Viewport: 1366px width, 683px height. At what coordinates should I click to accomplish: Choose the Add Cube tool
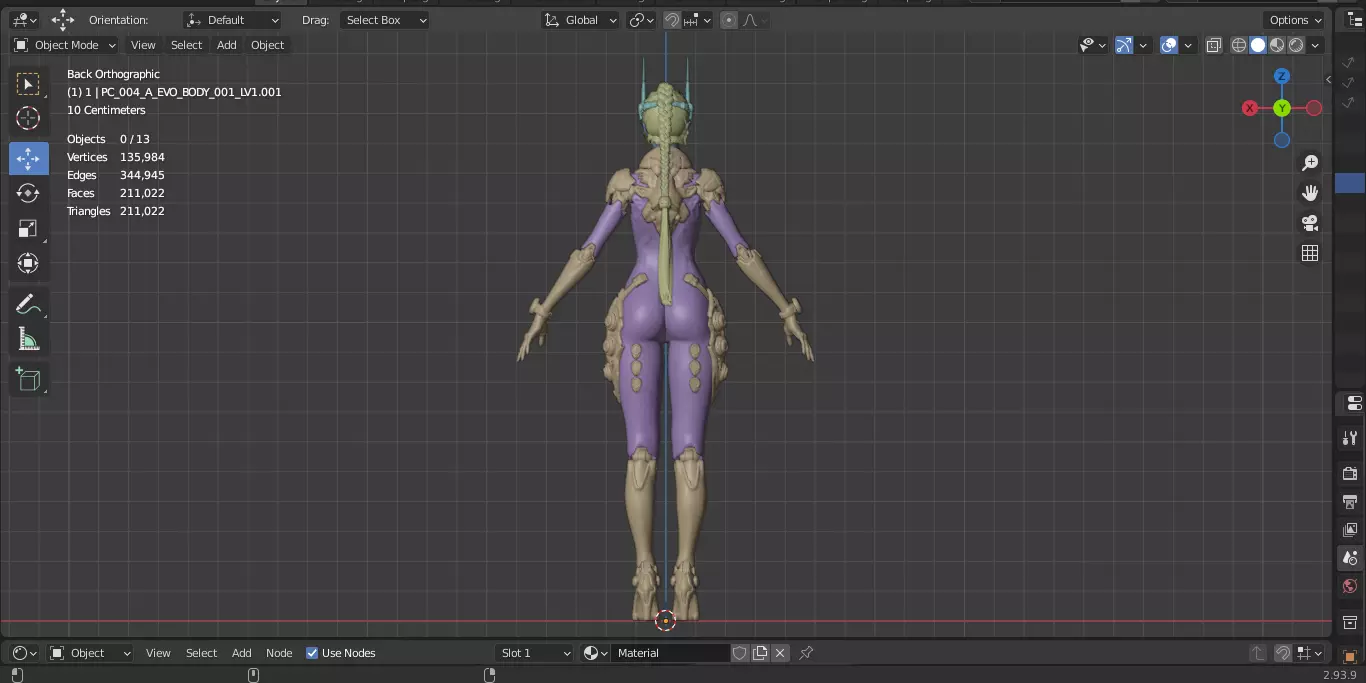tap(28, 379)
